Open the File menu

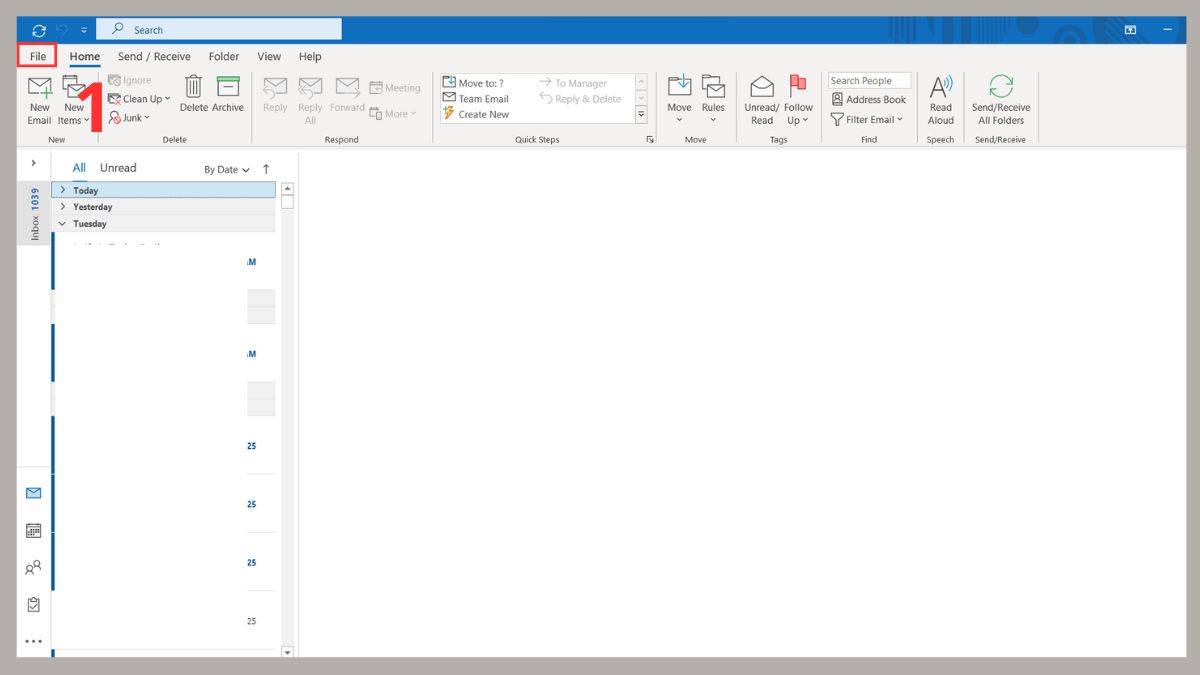[x=37, y=56]
